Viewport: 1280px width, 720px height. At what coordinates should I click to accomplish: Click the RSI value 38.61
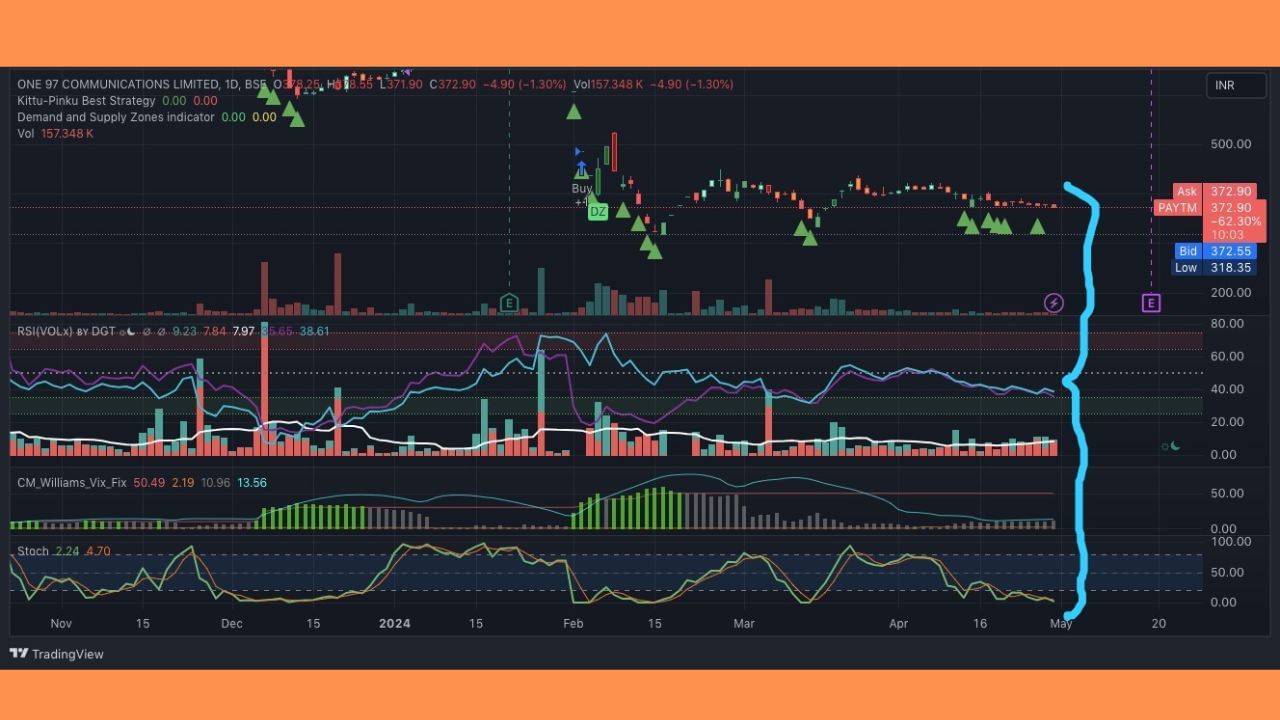(315, 331)
